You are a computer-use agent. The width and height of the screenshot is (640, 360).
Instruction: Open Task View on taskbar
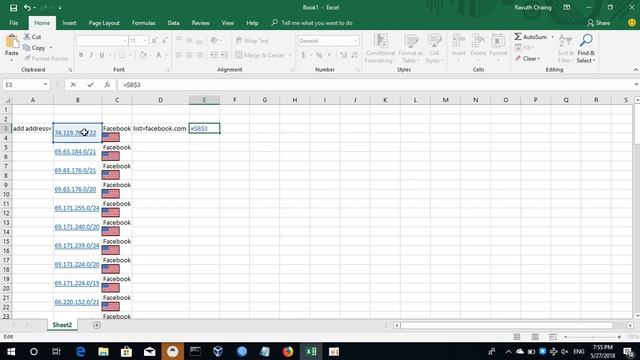pos(56,351)
